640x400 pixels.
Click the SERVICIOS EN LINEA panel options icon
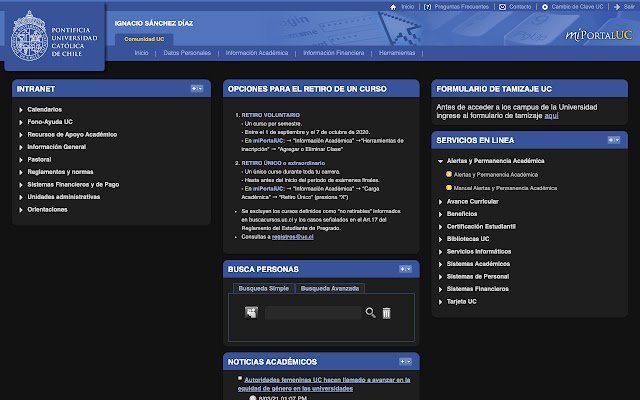pos(614,140)
